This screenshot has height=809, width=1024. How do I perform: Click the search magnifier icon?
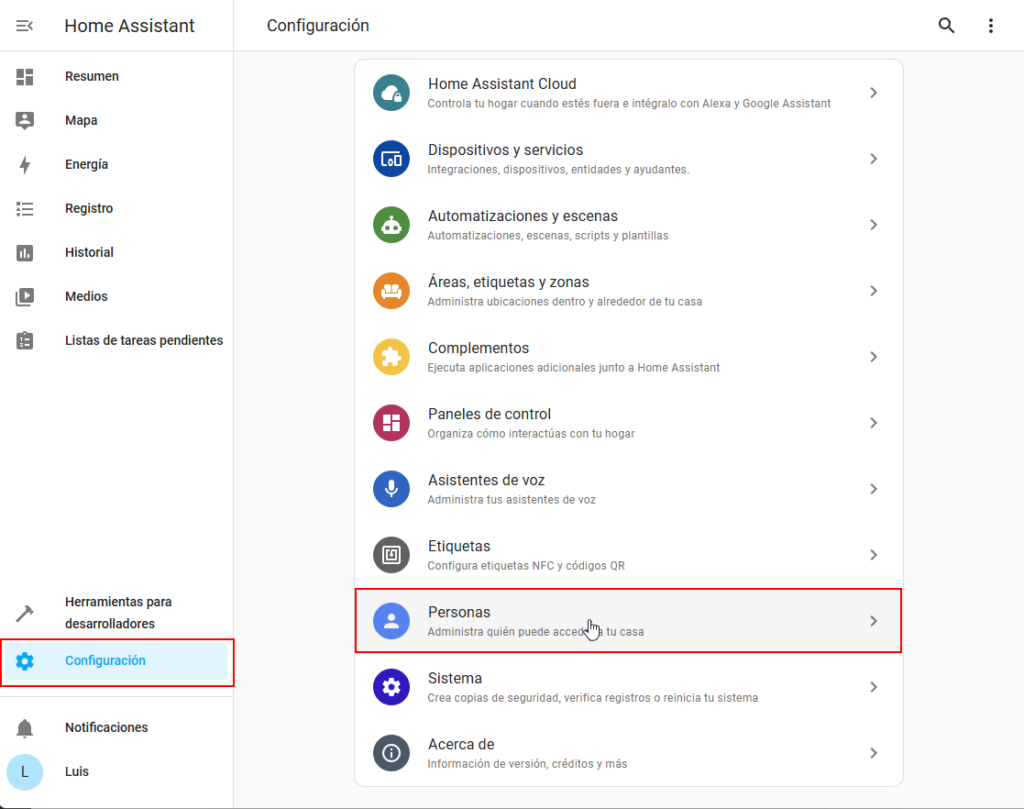point(946,26)
